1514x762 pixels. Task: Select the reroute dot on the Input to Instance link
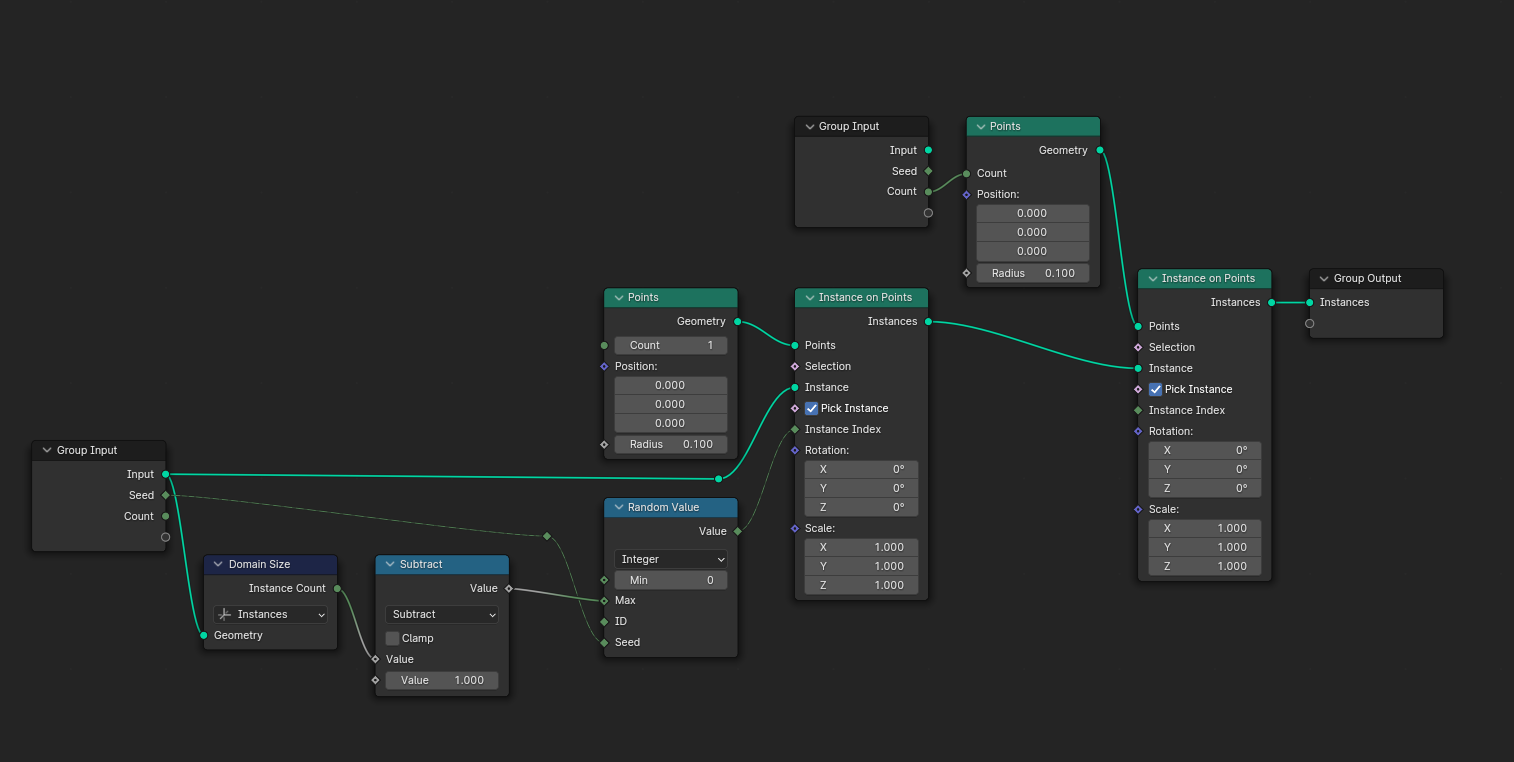[718, 479]
